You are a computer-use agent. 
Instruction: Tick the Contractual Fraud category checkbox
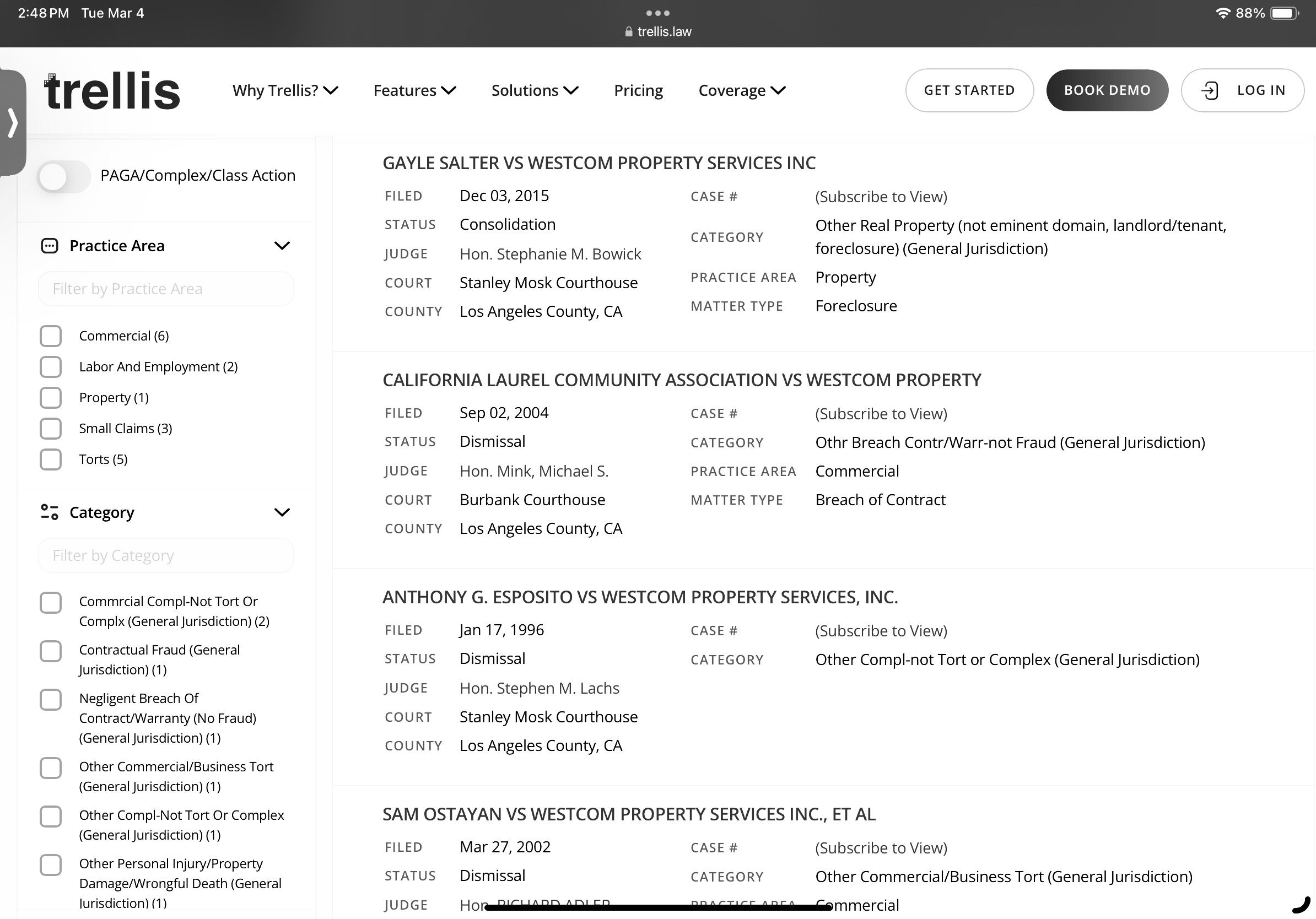click(51, 651)
